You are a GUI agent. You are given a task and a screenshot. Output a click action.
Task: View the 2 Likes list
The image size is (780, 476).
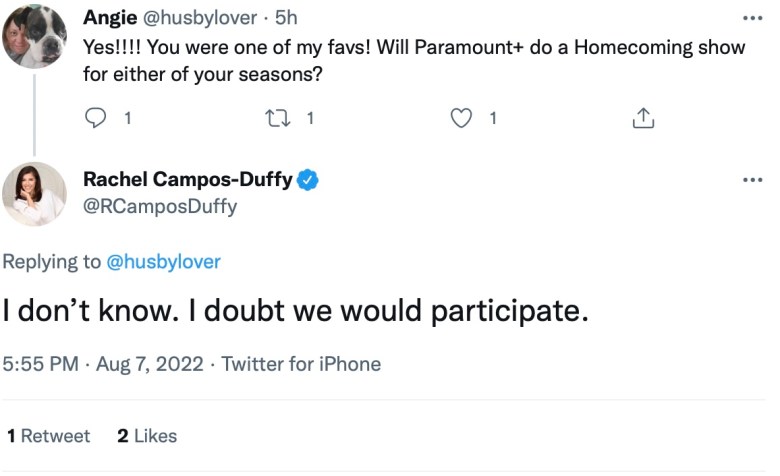pyautogui.click(x=147, y=436)
